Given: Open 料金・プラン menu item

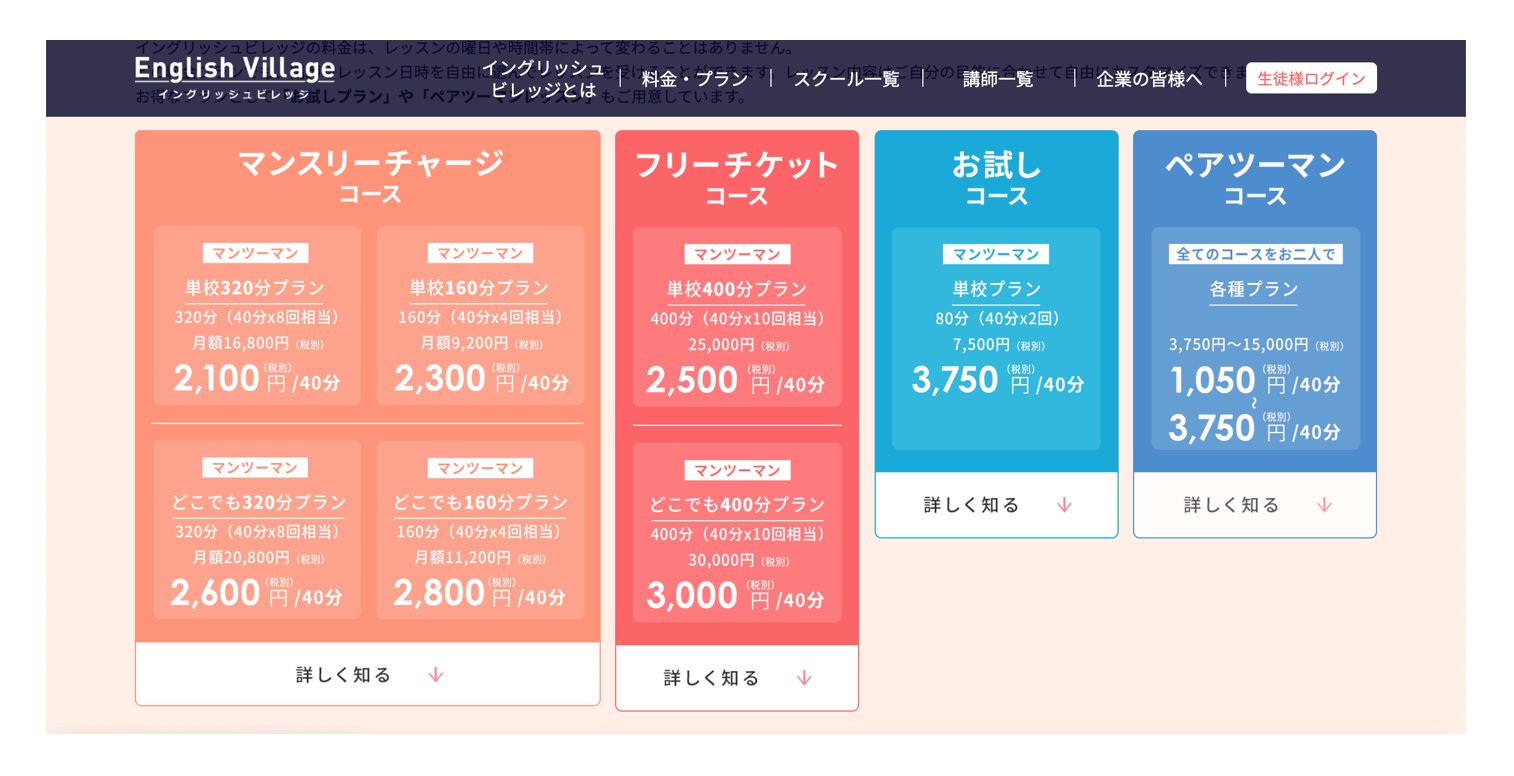Looking at the screenshot, I should (695, 79).
